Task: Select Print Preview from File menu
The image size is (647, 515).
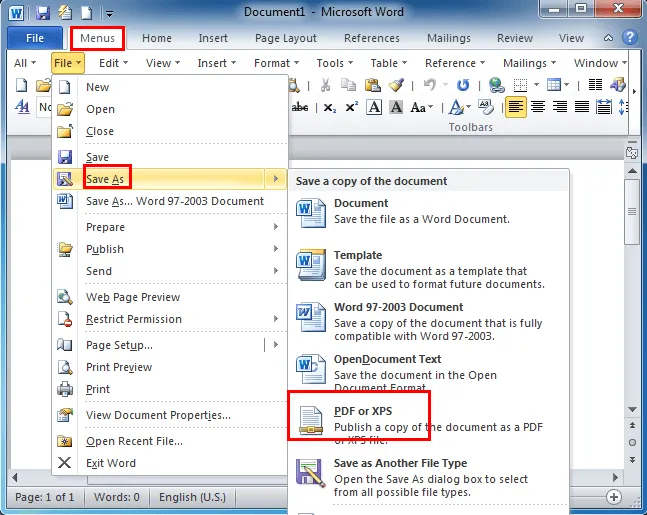Action: point(119,367)
